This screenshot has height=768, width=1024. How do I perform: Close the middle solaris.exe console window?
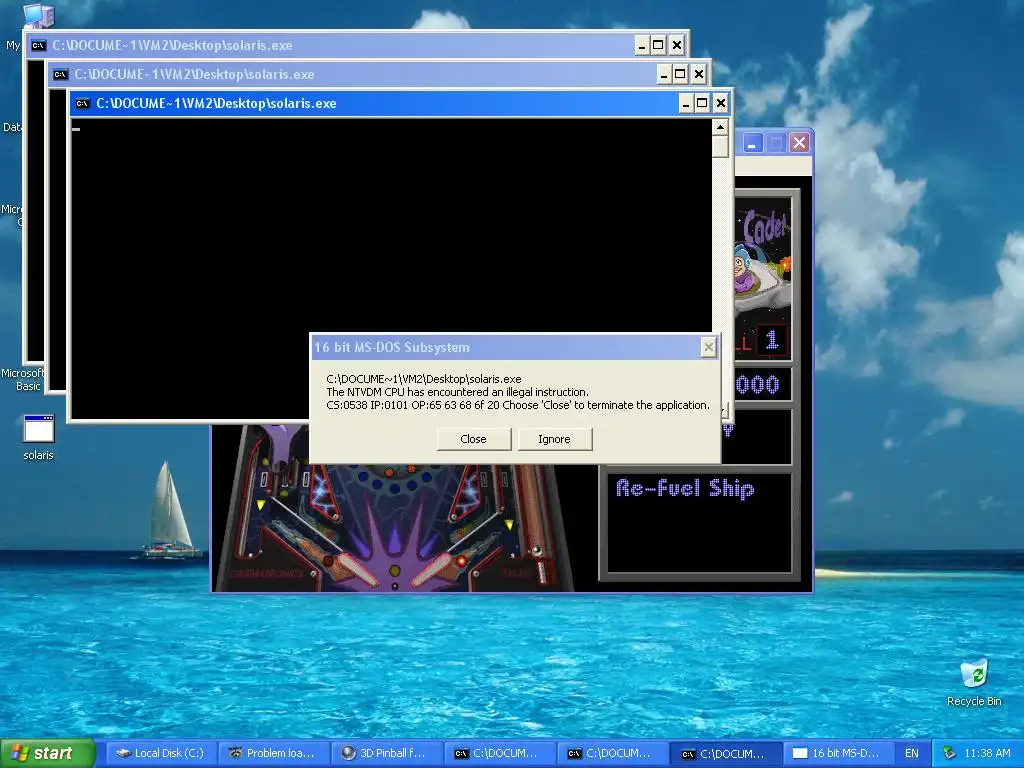tap(699, 74)
